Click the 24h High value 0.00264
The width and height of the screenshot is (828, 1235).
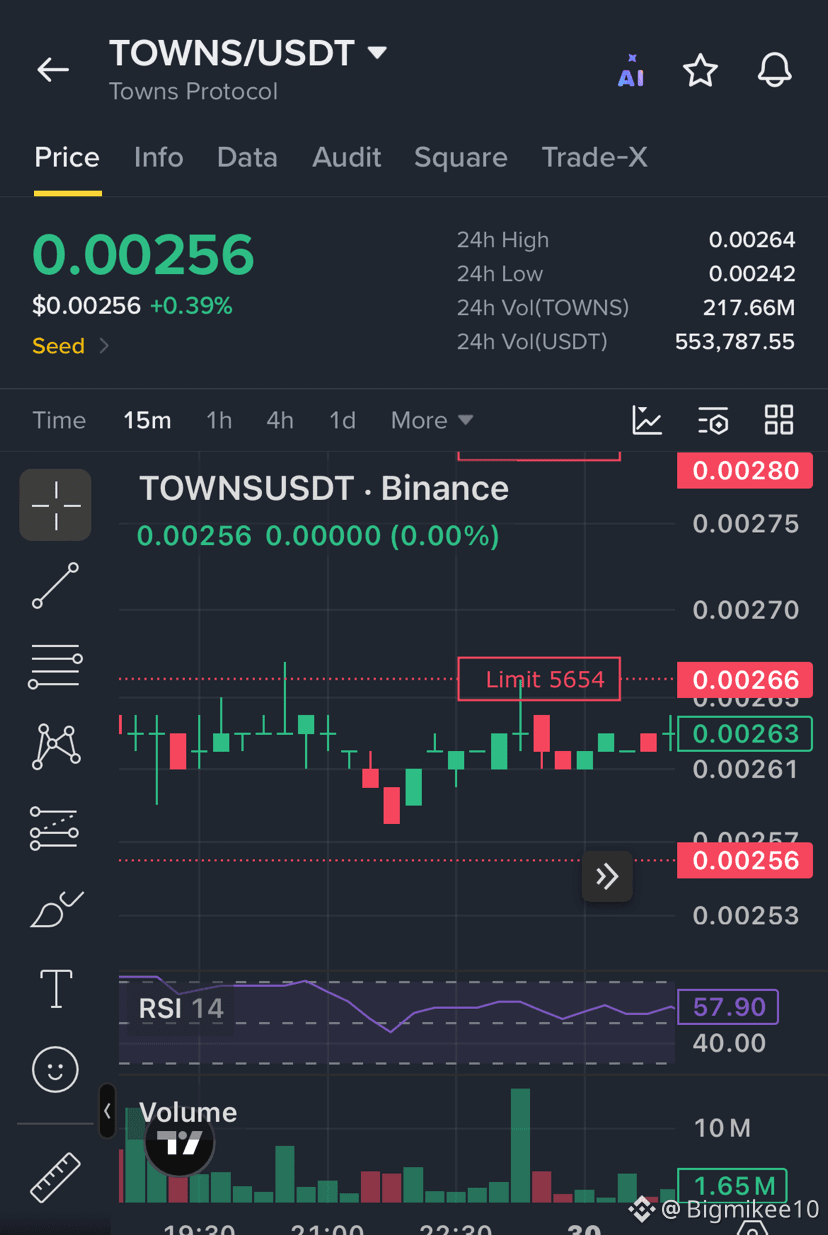(x=752, y=240)
